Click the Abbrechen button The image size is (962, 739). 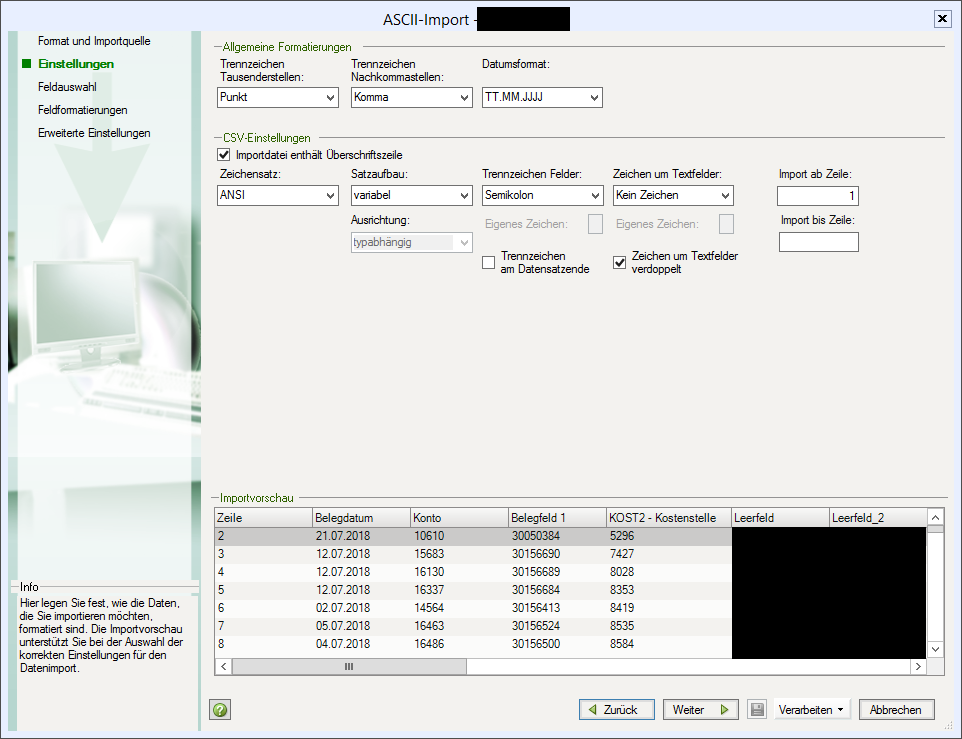coord(896,710)
